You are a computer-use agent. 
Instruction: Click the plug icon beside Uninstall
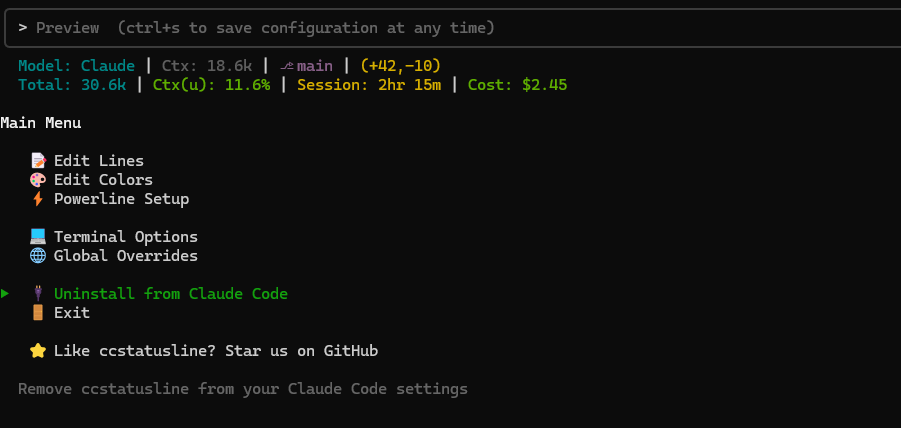tap(38, 294)
